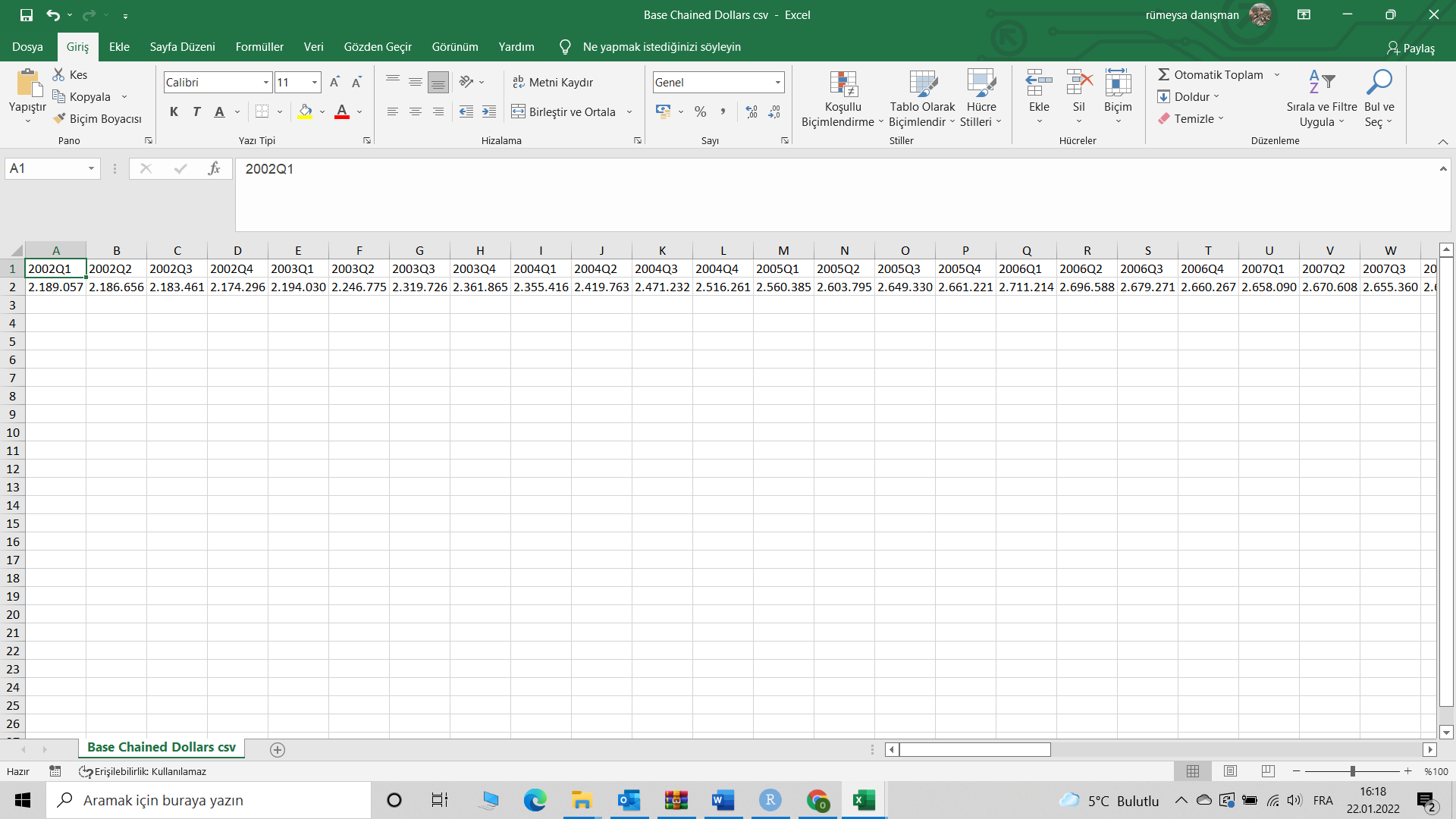Toggle bold formatting K button
The width and height of the screenshot is (1456, 819).
click(x=174, y=112)
